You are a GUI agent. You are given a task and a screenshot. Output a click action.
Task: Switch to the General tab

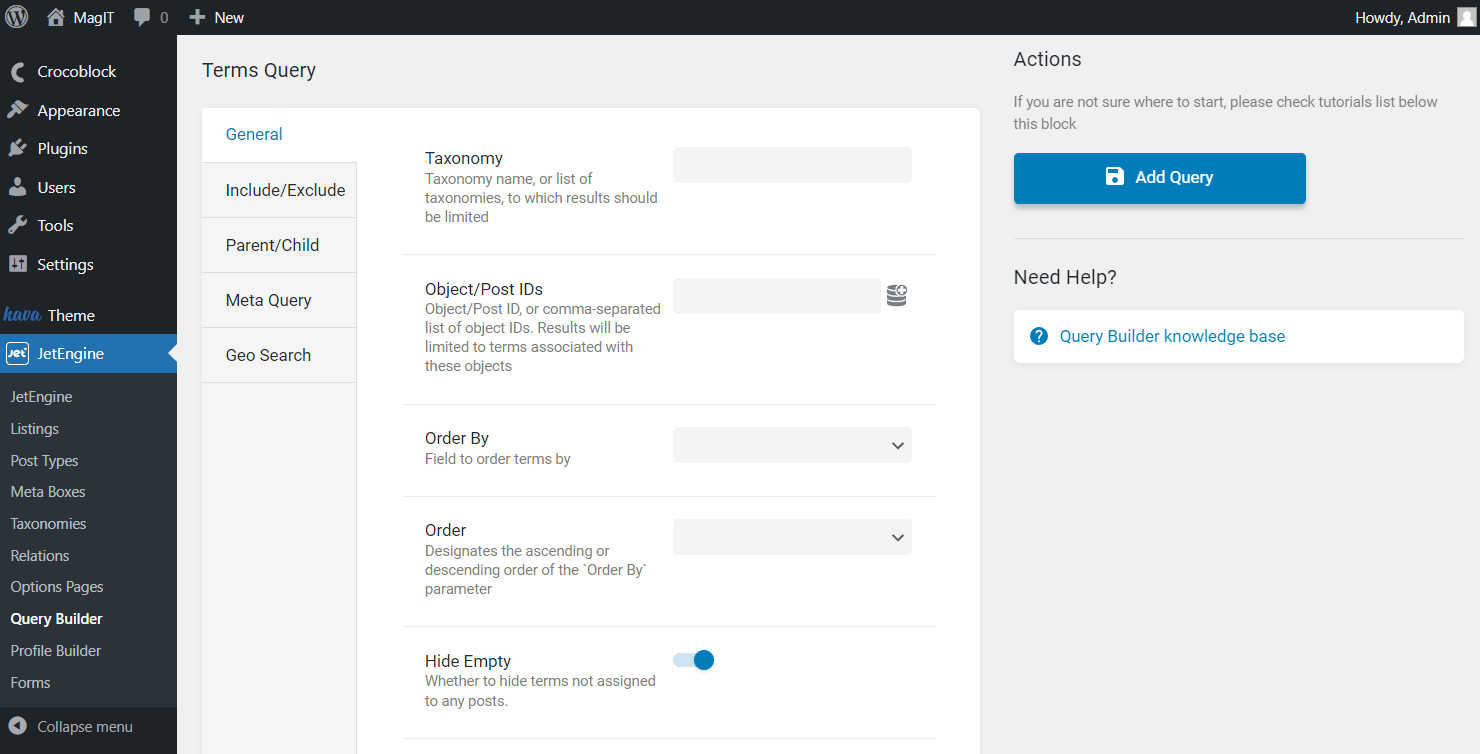(x=279, y=135)
